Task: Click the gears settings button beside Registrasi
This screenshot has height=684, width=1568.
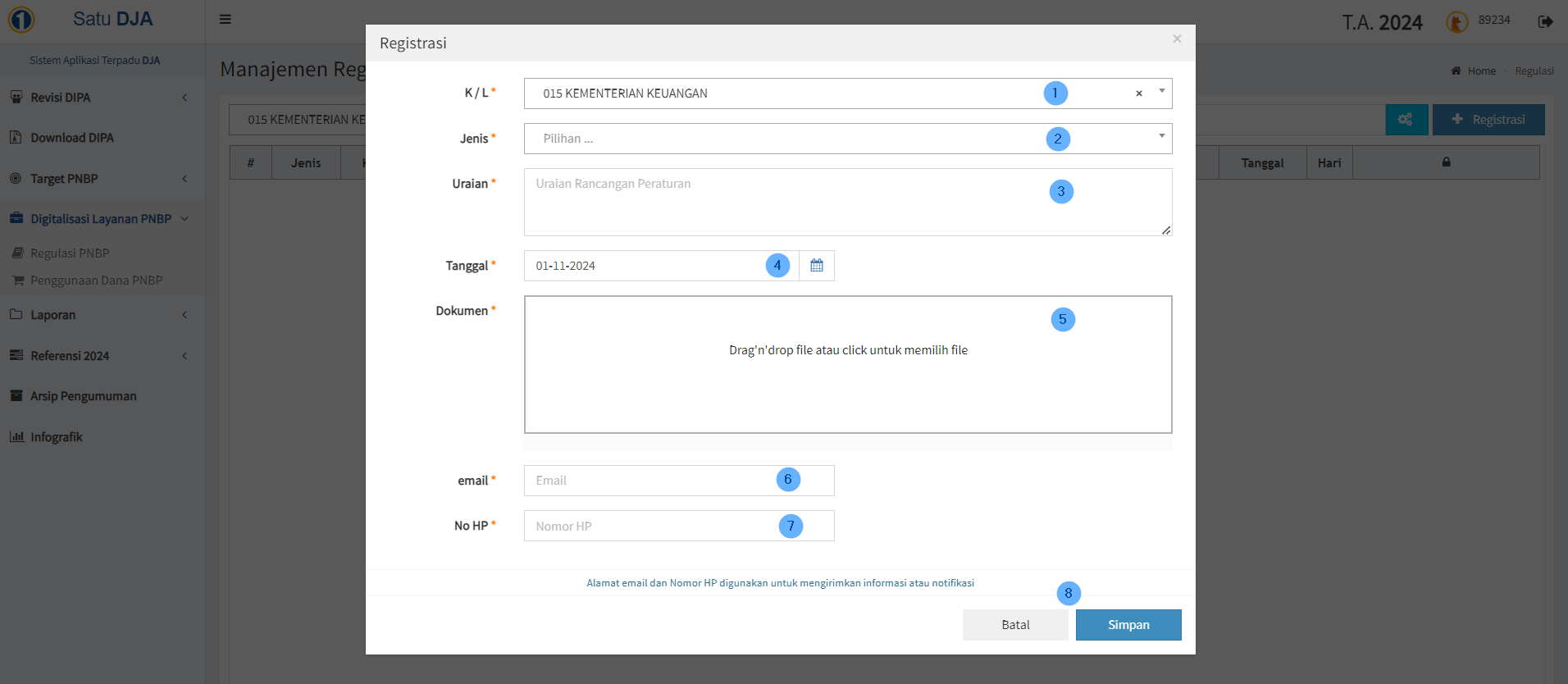Action: pos(1406,120)
